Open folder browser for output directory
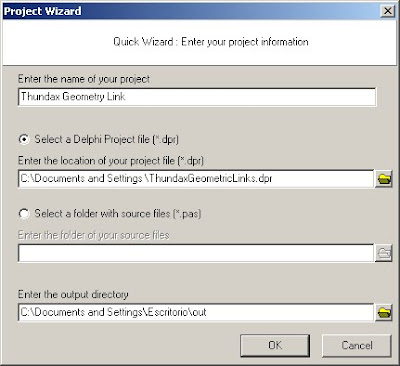 (x=384, y=312)
